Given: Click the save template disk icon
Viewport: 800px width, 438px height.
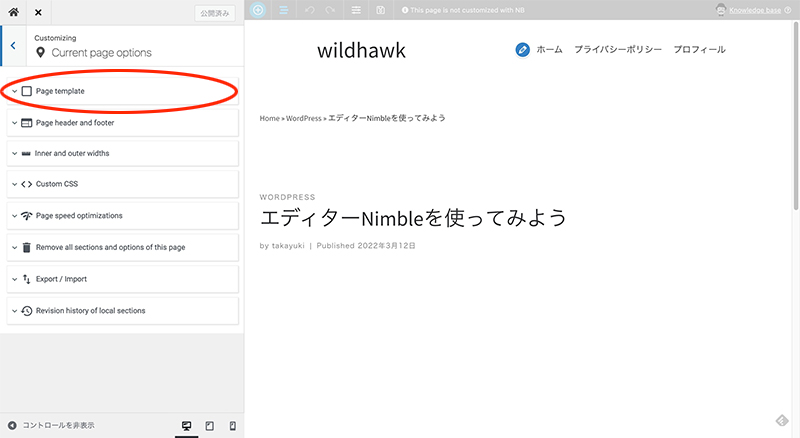Looking at the screenshot, I should point(380,10).
